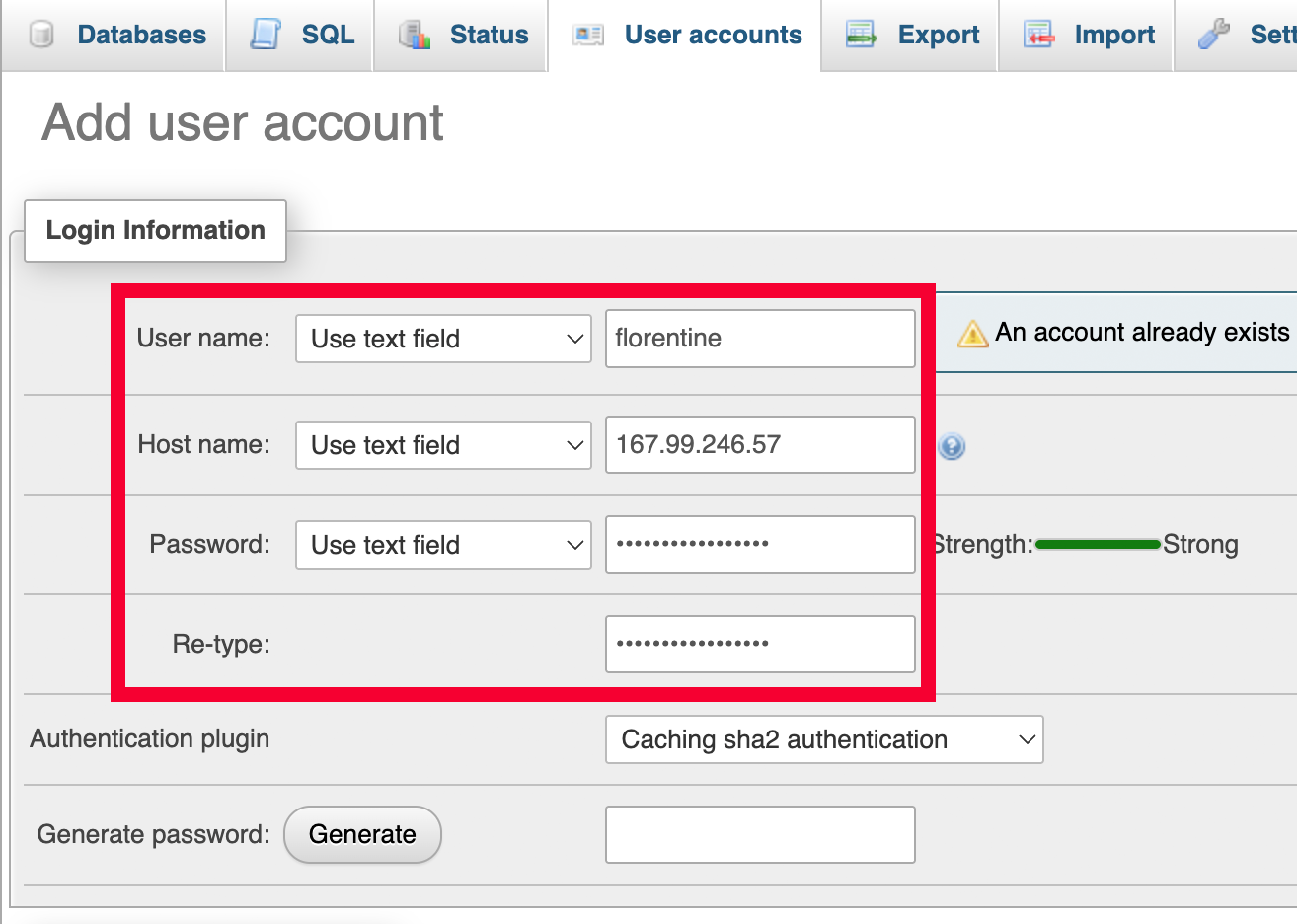Click the Login Information legend

[x=156, y=231]
